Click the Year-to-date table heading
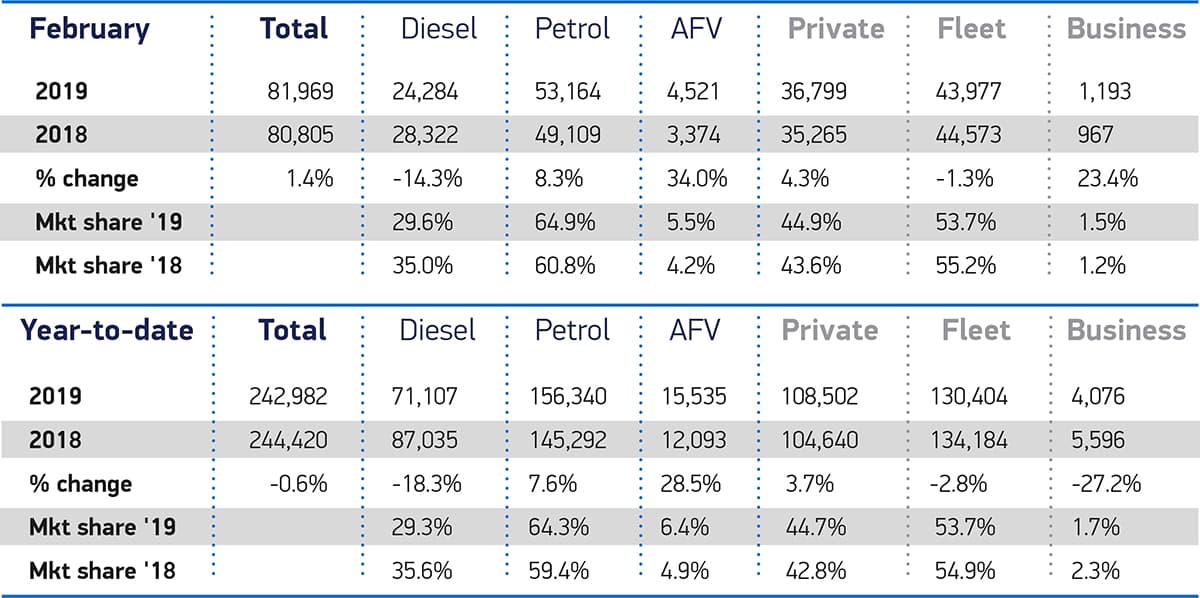The width and height of the screenshot is (1200, 598). click(108, 330)
